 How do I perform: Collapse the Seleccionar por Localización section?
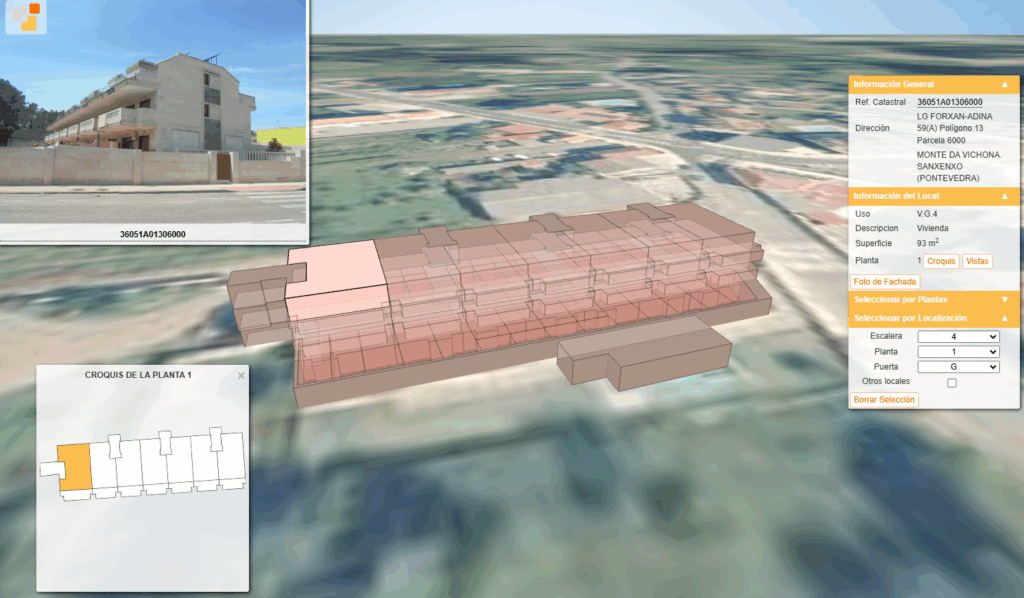tap(1004, 318)
